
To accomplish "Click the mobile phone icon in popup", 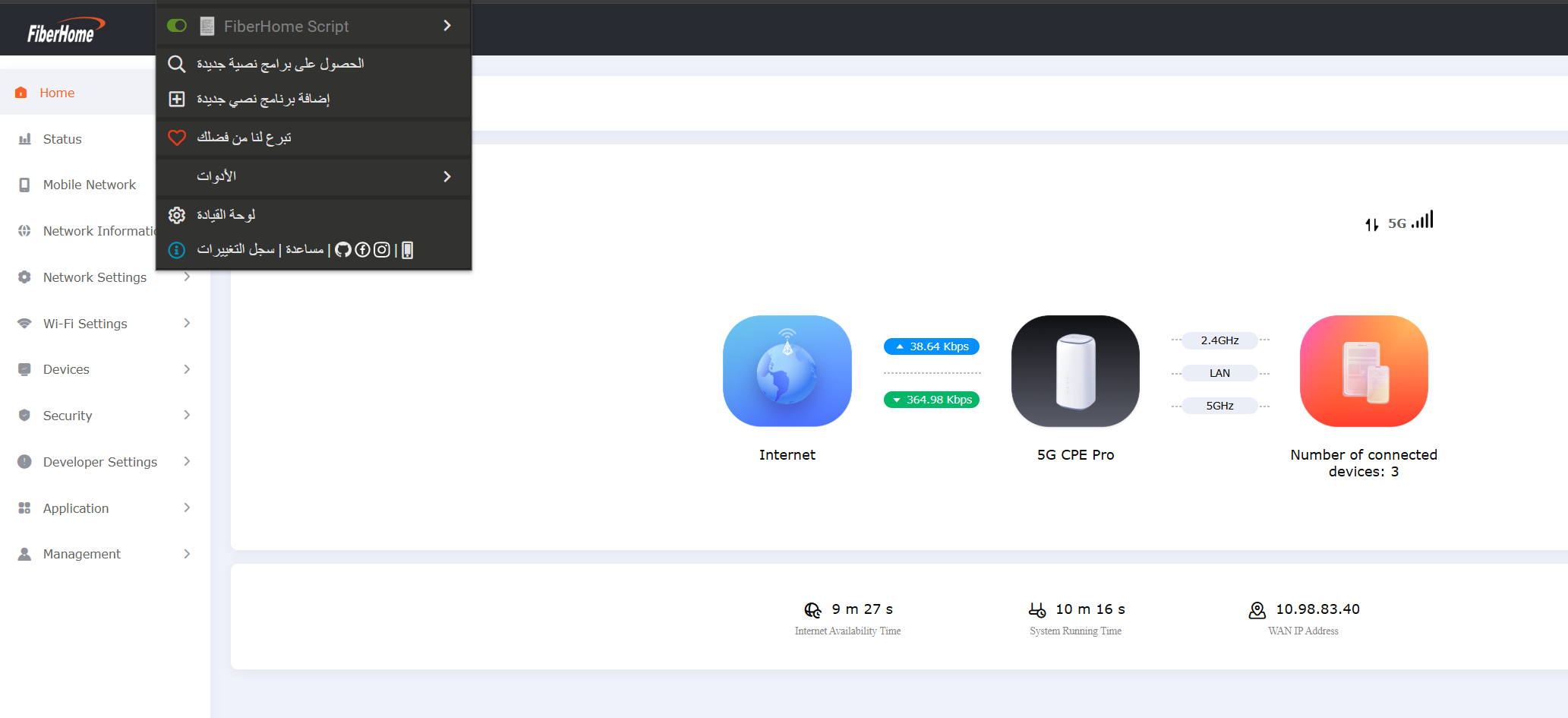I will 407,250.
